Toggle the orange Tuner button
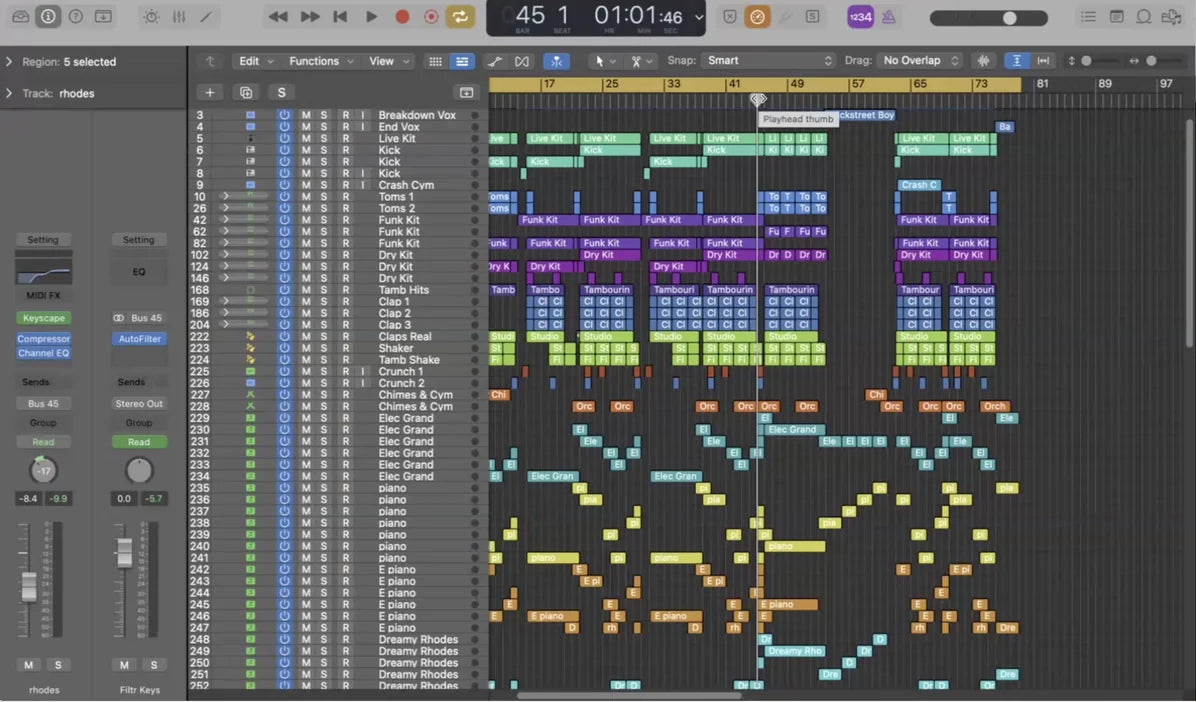The width and height of the screenshot is (1196, 702). (x=757, y=16)
